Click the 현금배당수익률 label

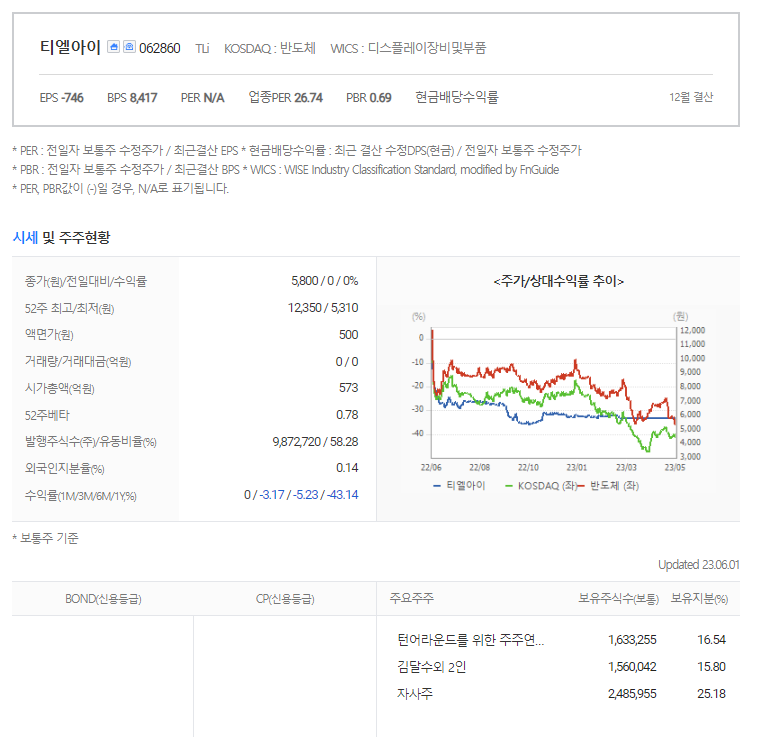[457, 97]
